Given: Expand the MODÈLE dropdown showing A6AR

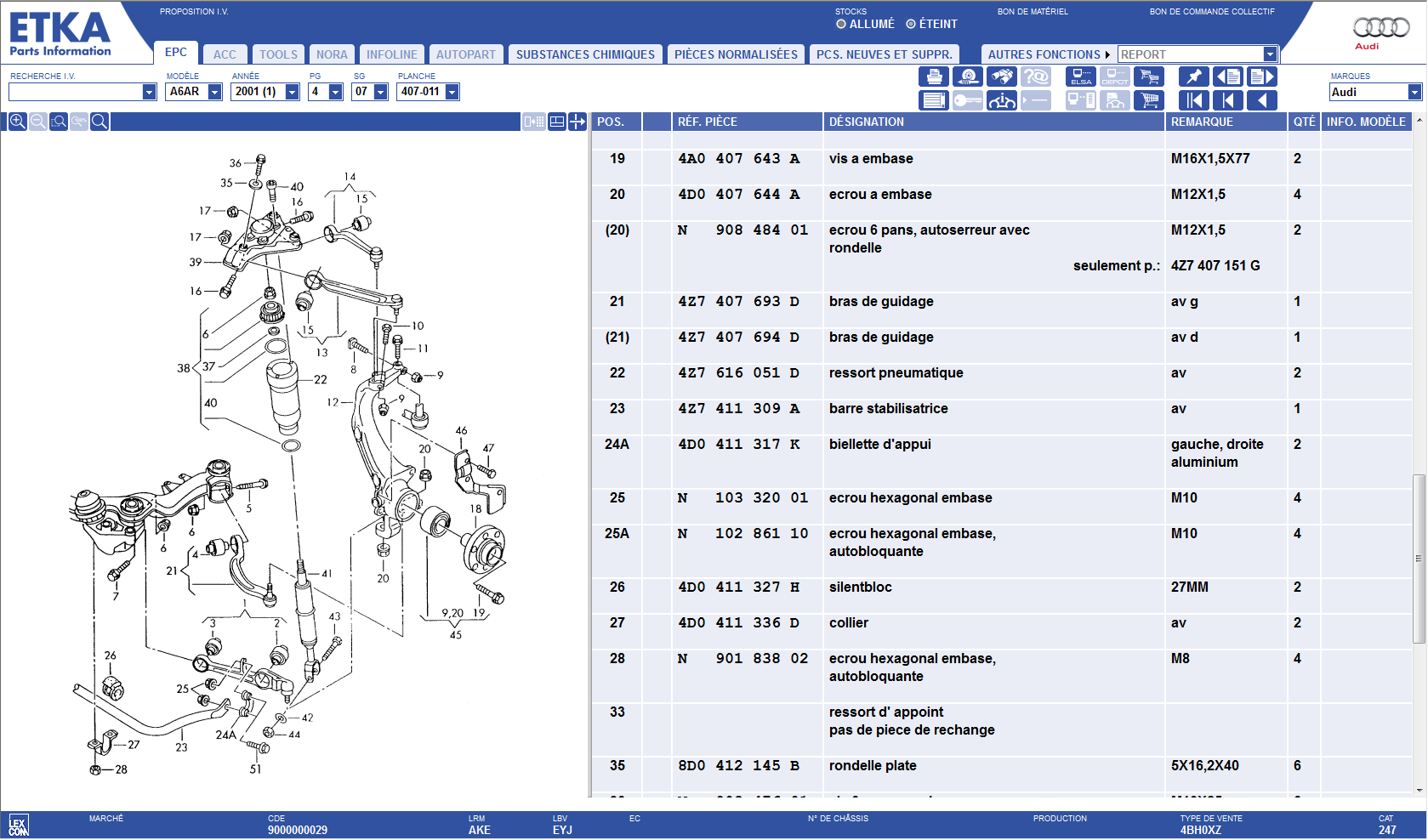Looking at the screenshot, I should [x=215, y=92].
